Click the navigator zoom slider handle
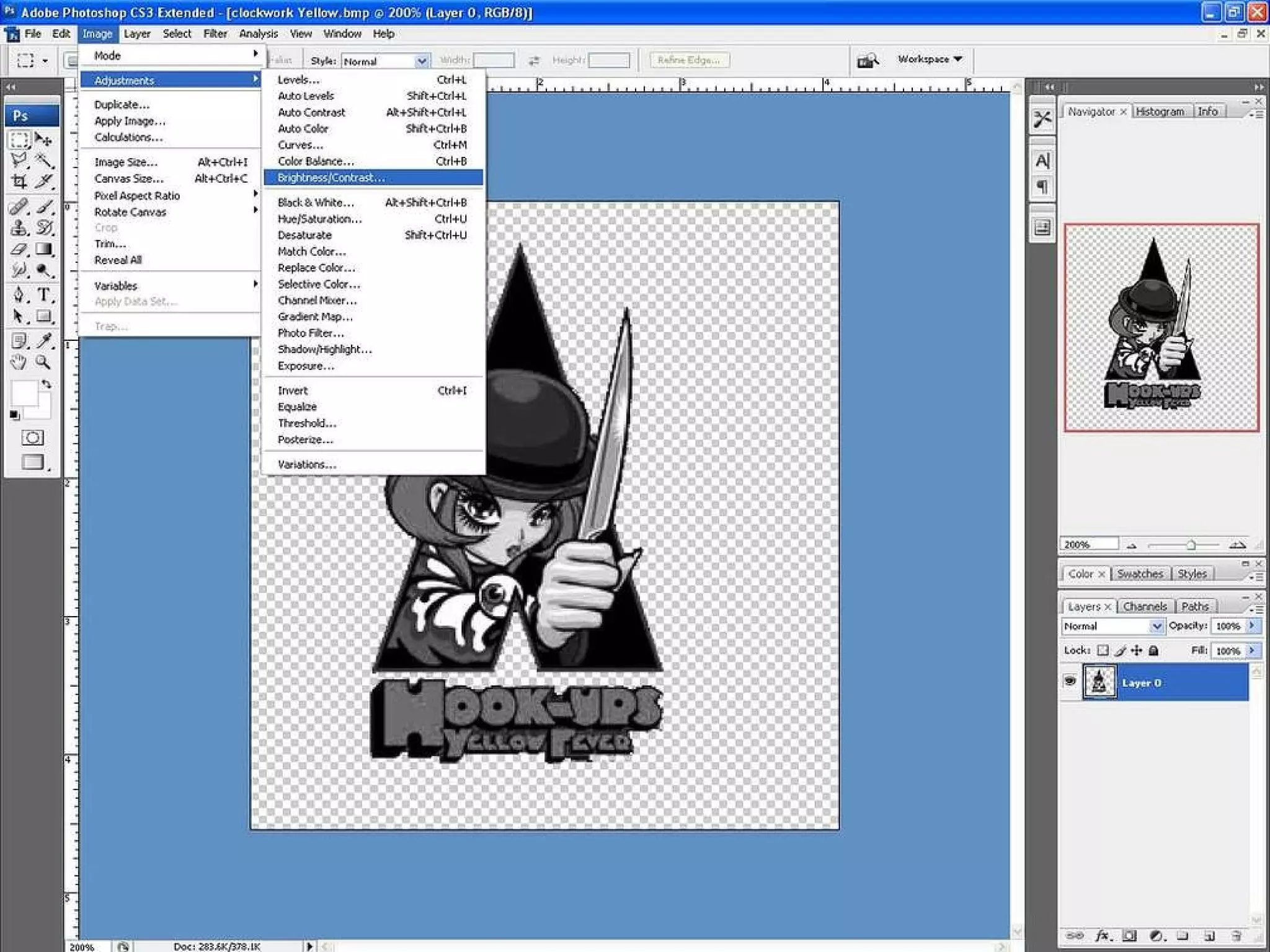 tap(1191, 545)
